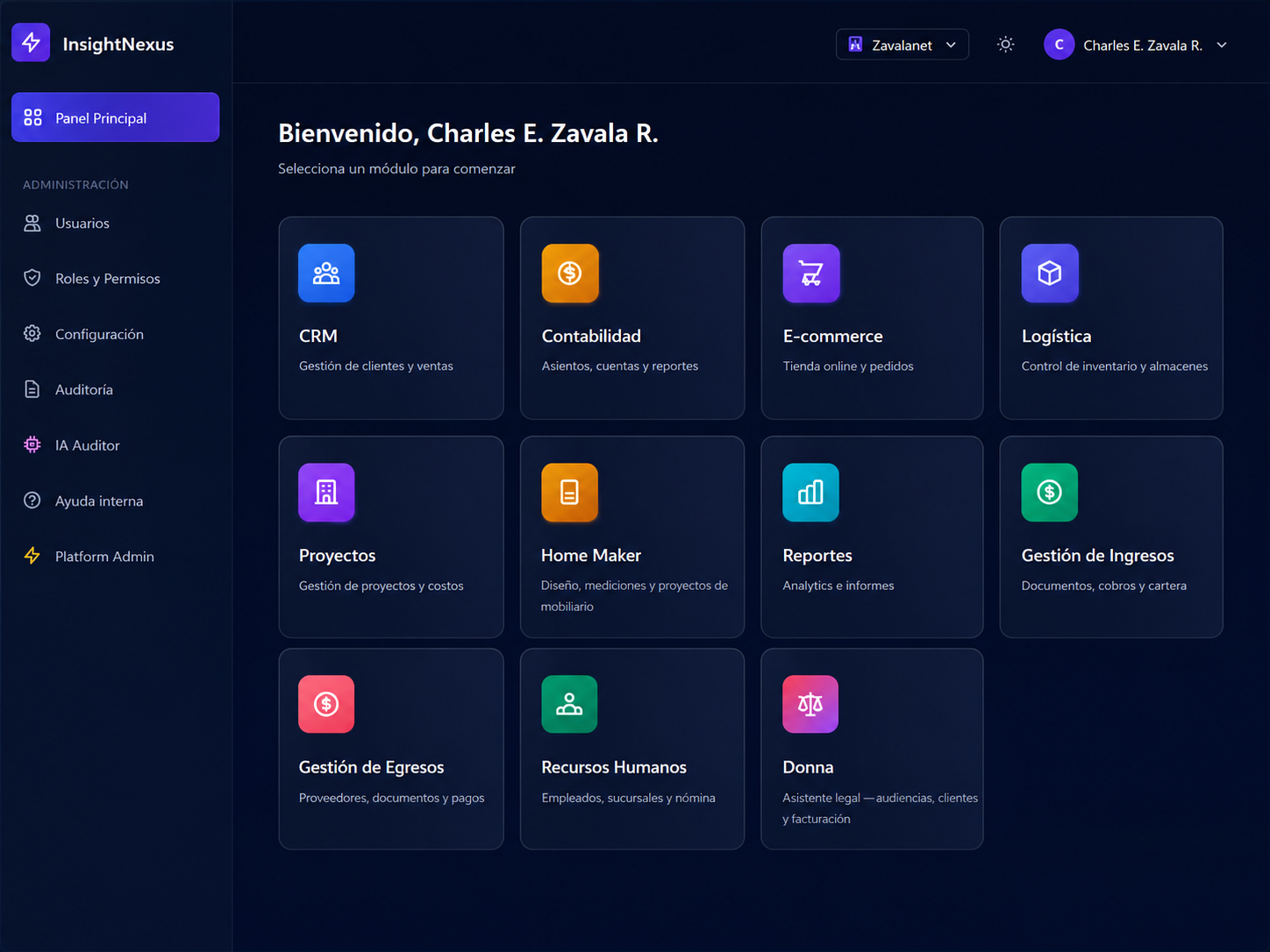Expand the Zavalanet company dropdown
This screenshot has height=952, width=1270.
click(903, 45)
